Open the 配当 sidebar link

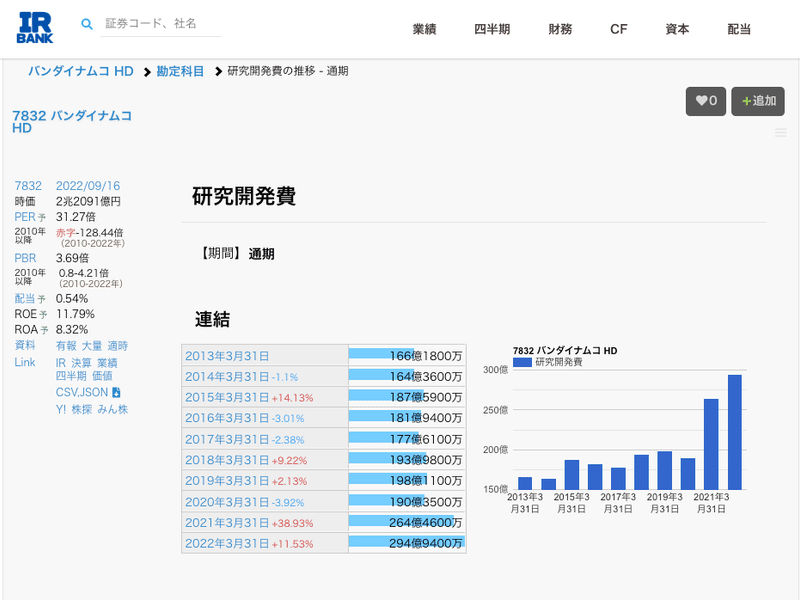(25, 298)
